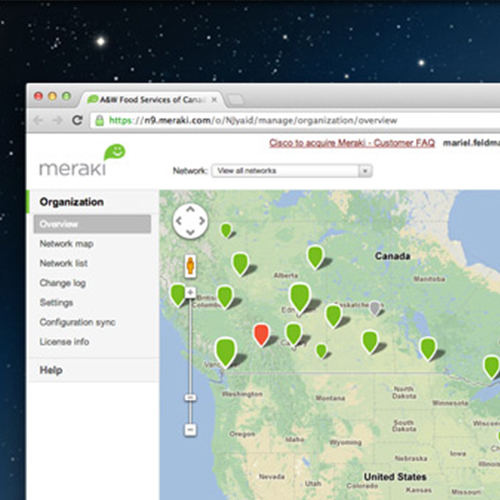The width and height of the screenshot is (500, 500).
Task: Zoom out with the map minus button
Action: pyautogui.click(x=190, y=429)
